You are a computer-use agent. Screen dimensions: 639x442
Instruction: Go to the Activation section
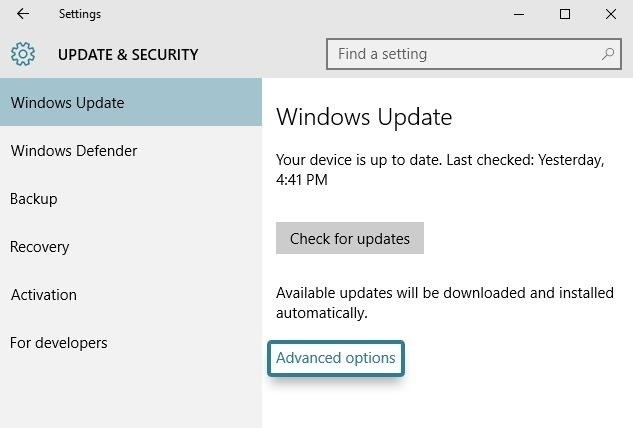coord(44,295)
